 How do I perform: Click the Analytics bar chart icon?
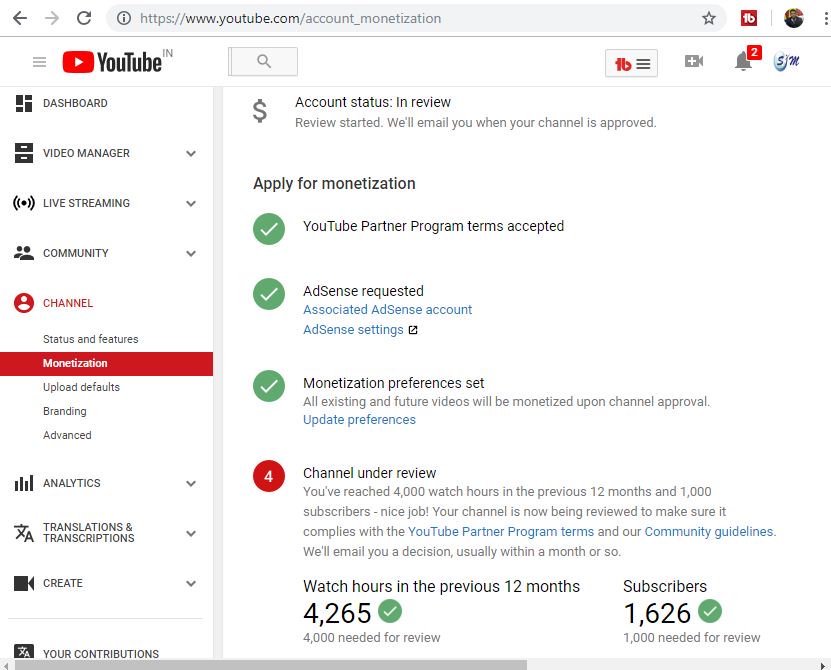tap(24, 483)
